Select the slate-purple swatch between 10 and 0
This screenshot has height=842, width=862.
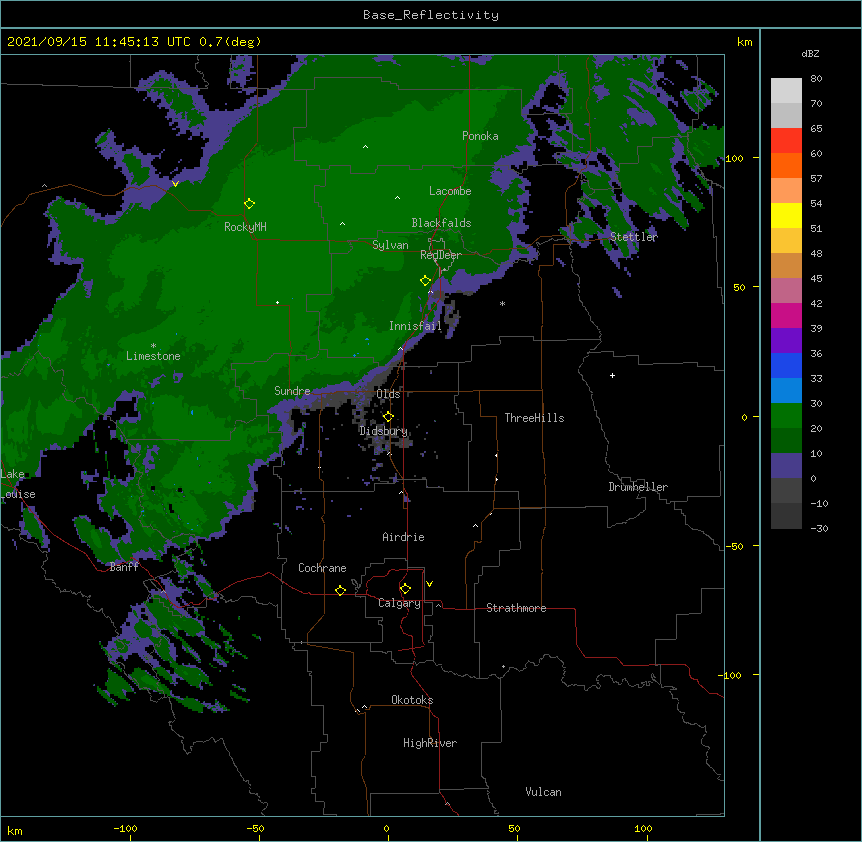pos(786,466)
